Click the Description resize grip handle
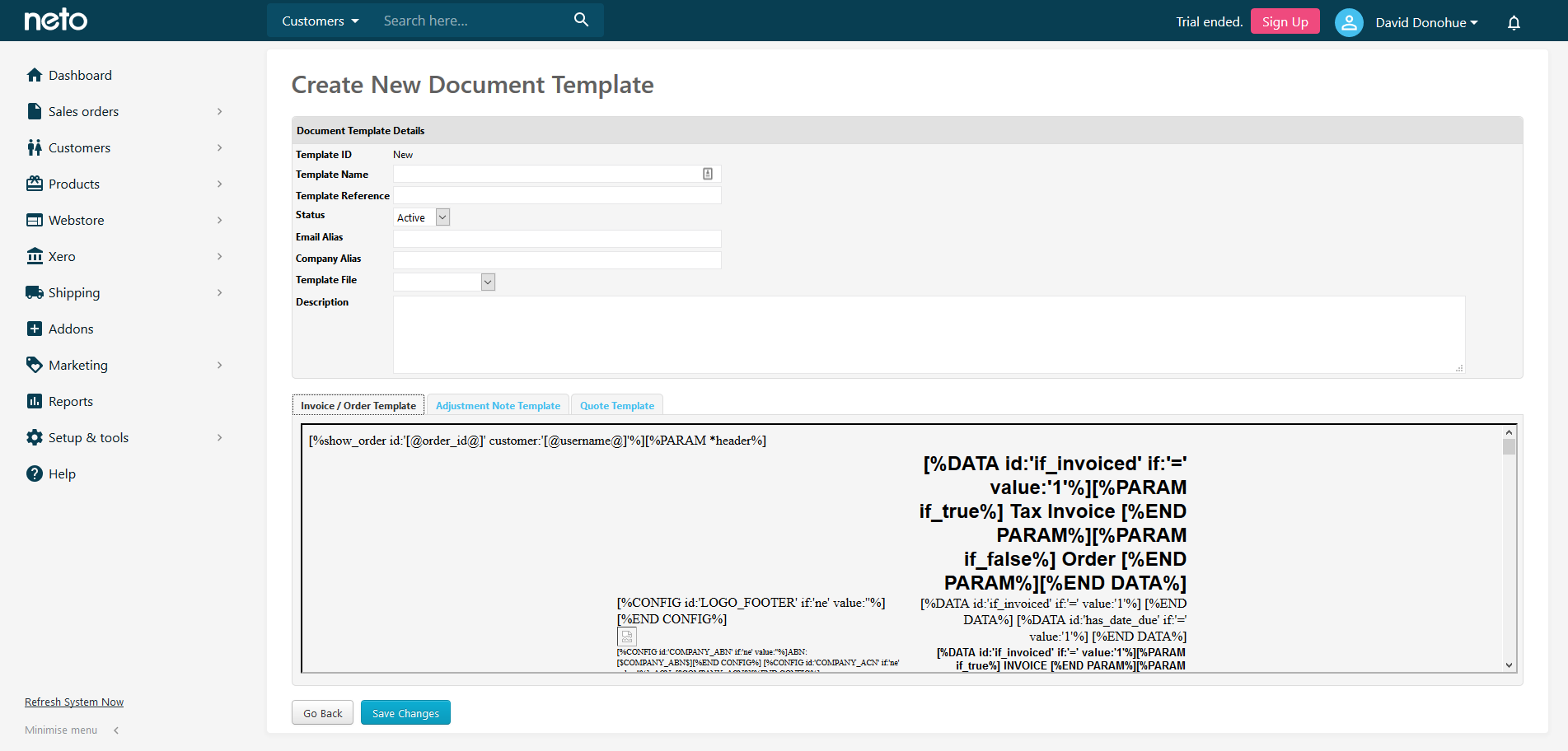 (x=1459, y=368)
